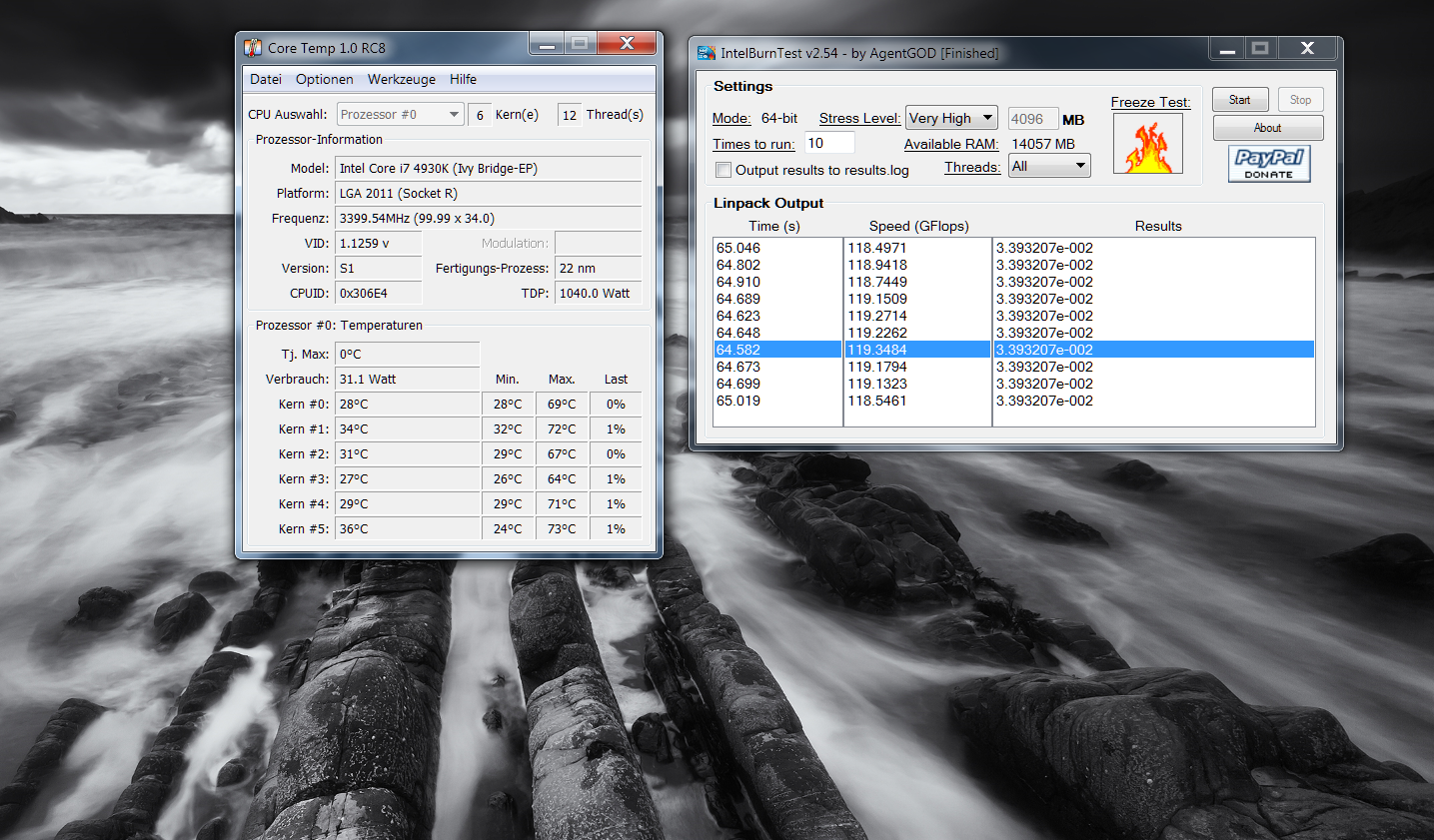The width and height of the screenshot is (1434, 840).
Task: Click the Version value S1
Action: tap(378, 269)
